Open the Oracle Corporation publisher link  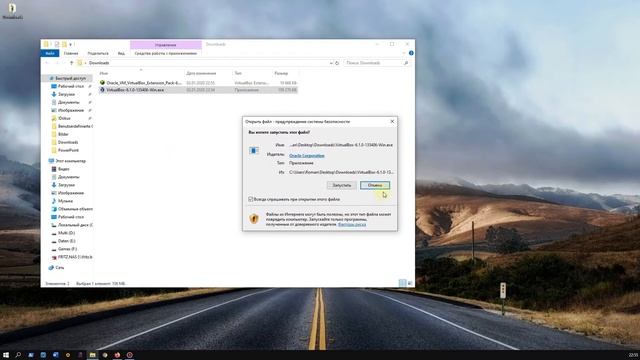point(307,156)
